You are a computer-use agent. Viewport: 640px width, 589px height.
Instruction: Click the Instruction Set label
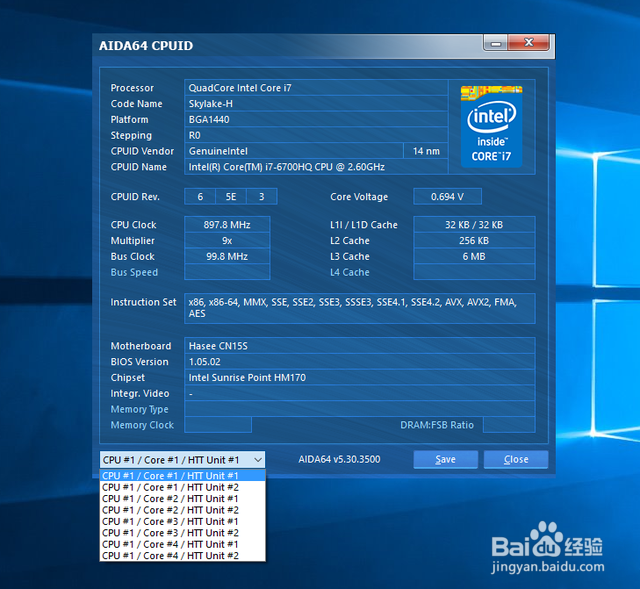click(143, 302)
